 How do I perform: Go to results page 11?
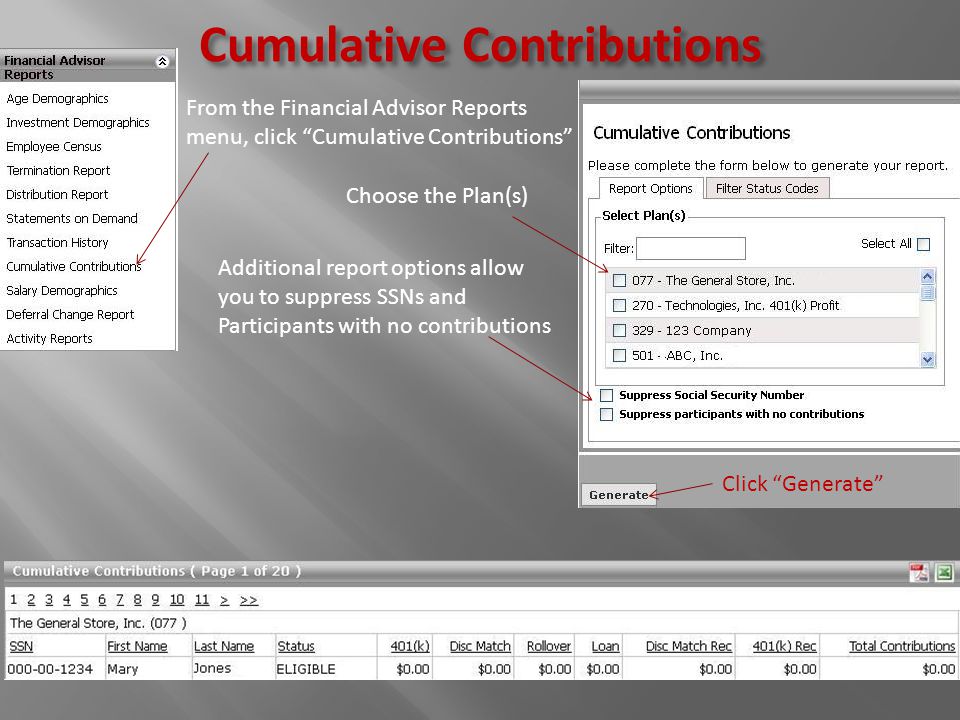[202, 600]
